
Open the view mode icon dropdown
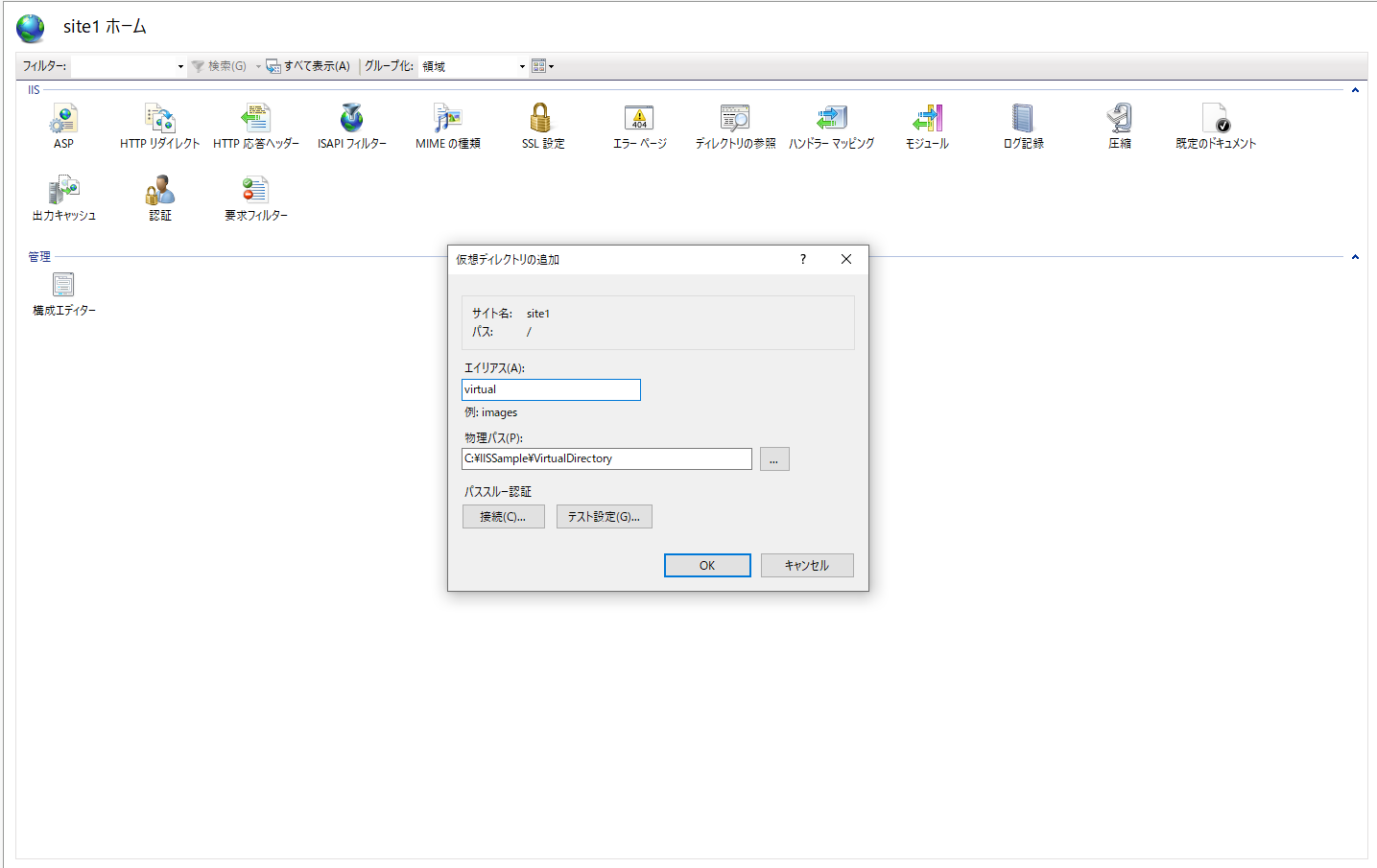pos(543,66)
